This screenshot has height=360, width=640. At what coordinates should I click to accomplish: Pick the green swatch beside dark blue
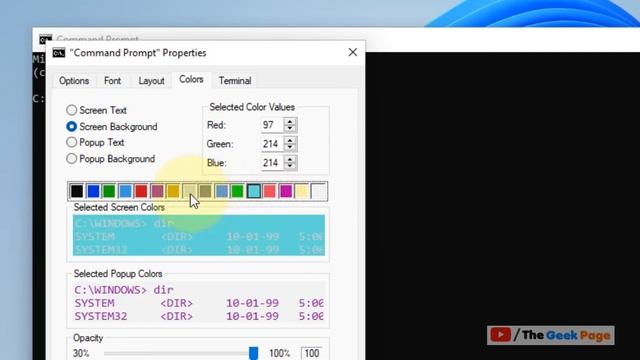pyautogui.click(x=109, y=191)
